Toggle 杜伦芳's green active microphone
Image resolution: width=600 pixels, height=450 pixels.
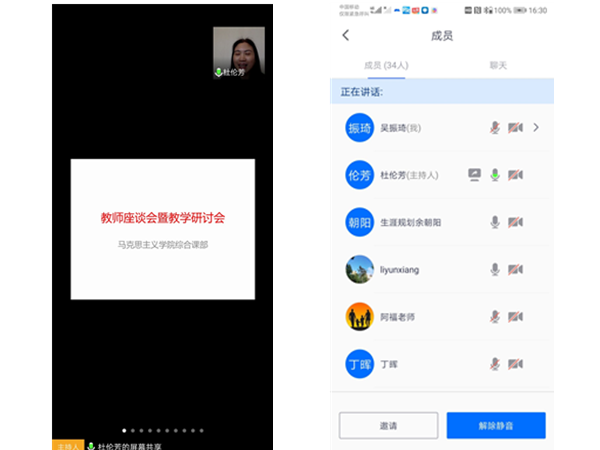click(494, 175)
